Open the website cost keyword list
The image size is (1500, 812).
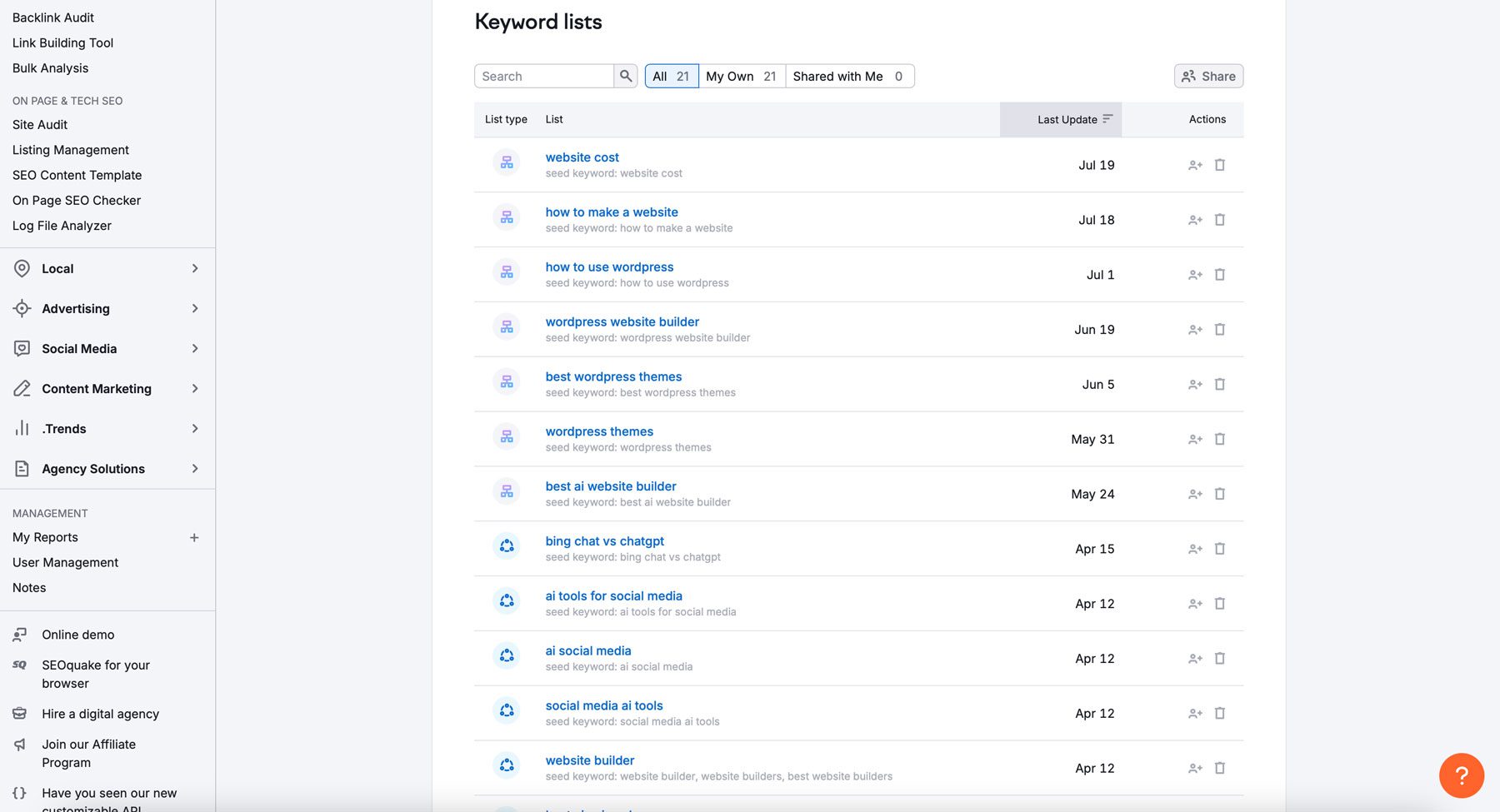tap(581, 157)
